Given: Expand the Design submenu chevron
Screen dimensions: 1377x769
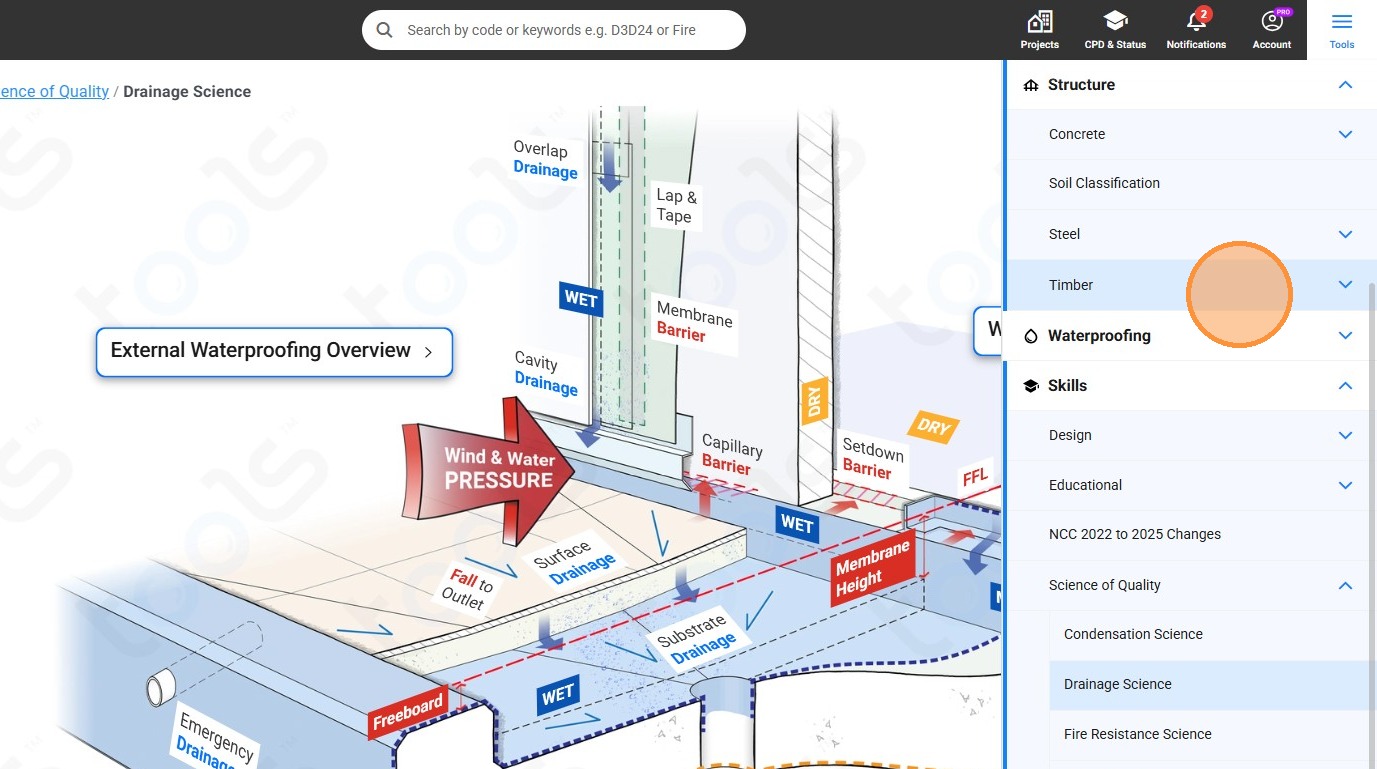Looking at the screenshot, I should point(1345,435).
